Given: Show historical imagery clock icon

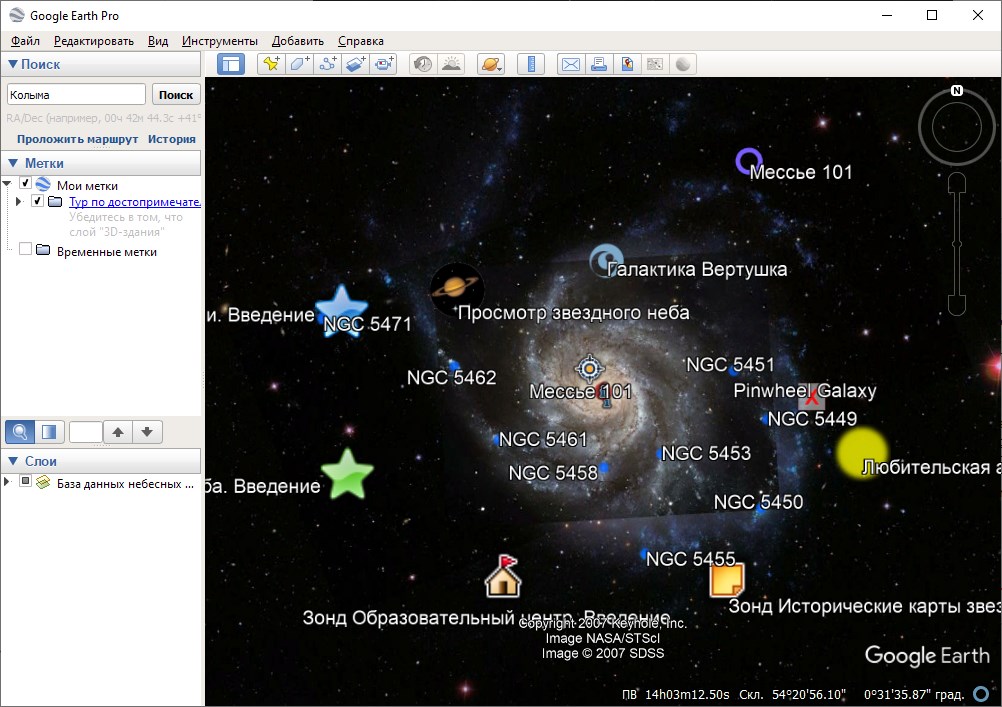Looking at the screenshot, I should tap(422, 64).
